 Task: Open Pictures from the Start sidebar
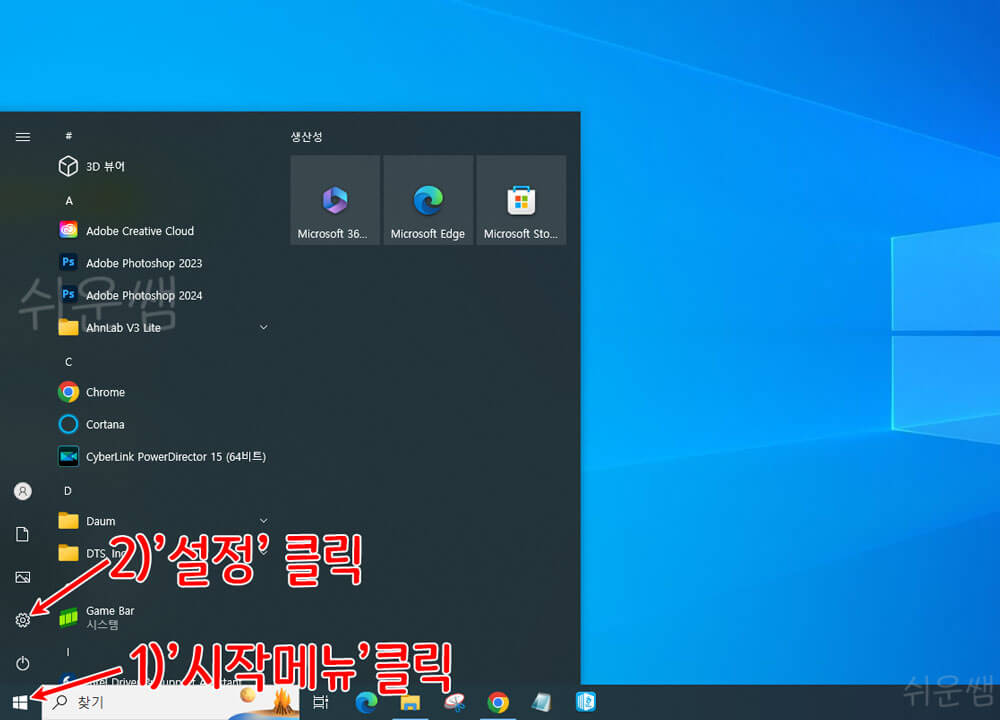coord(22,577)
